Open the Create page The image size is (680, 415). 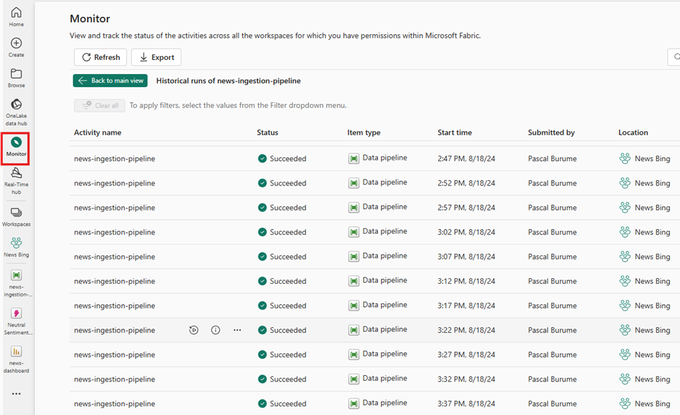(x=16, y=47)
